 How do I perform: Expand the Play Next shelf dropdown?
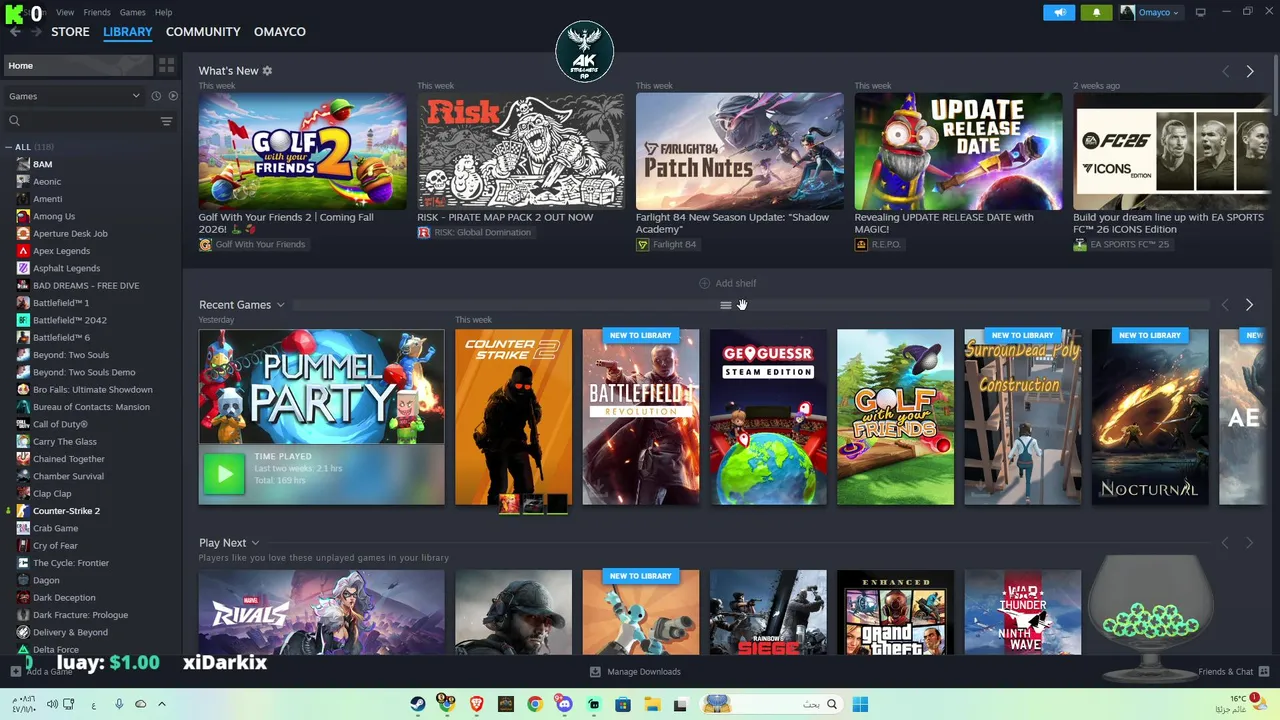255,543
